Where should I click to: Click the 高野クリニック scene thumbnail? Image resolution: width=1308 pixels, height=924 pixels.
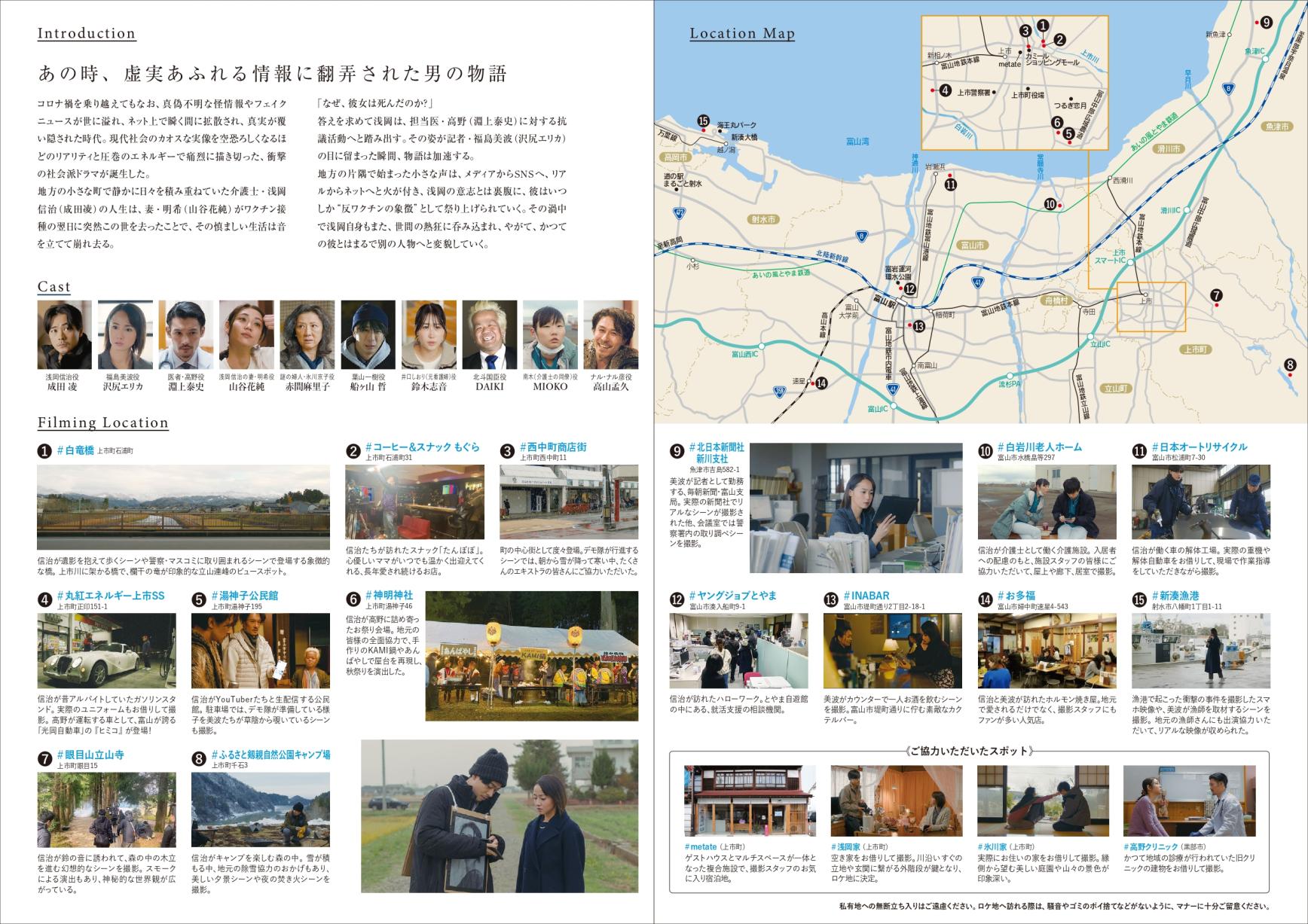pyautogui.click(x=1188, y=801)
